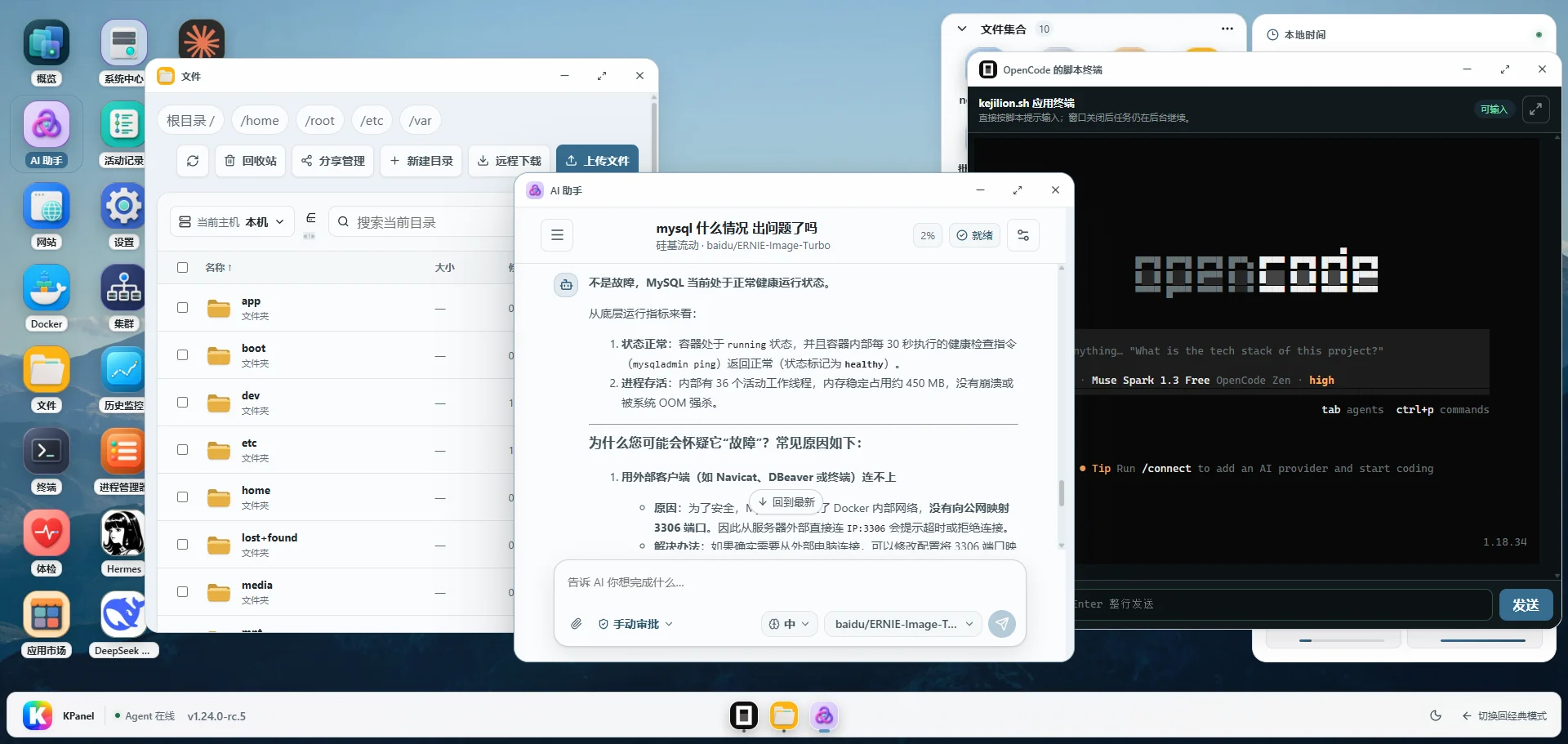The width and height of the screenshot is (1568, 744).
Task: Check the boot folder checkbox
Action: [x=182, y=355]
